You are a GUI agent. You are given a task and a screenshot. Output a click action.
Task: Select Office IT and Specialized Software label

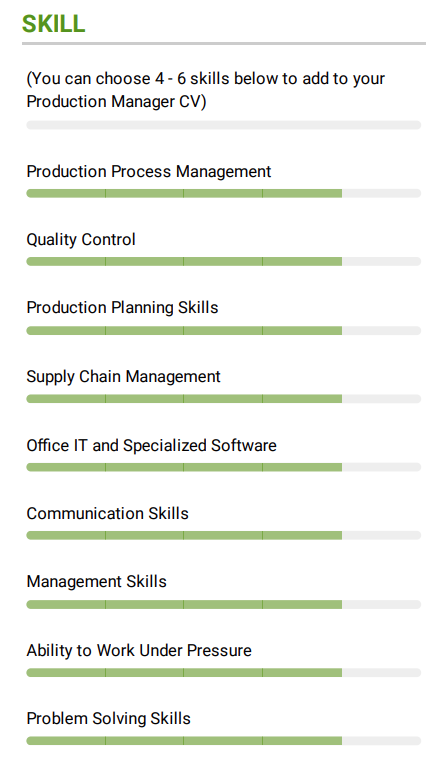(x=152, y=445)
